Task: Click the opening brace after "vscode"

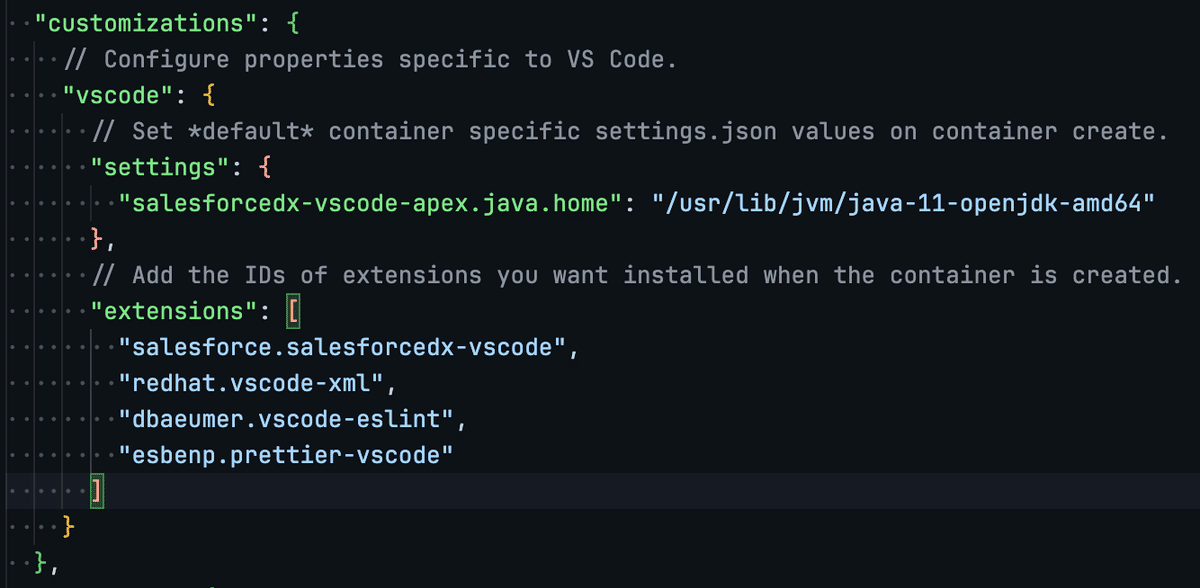Action: coord(208,96)
